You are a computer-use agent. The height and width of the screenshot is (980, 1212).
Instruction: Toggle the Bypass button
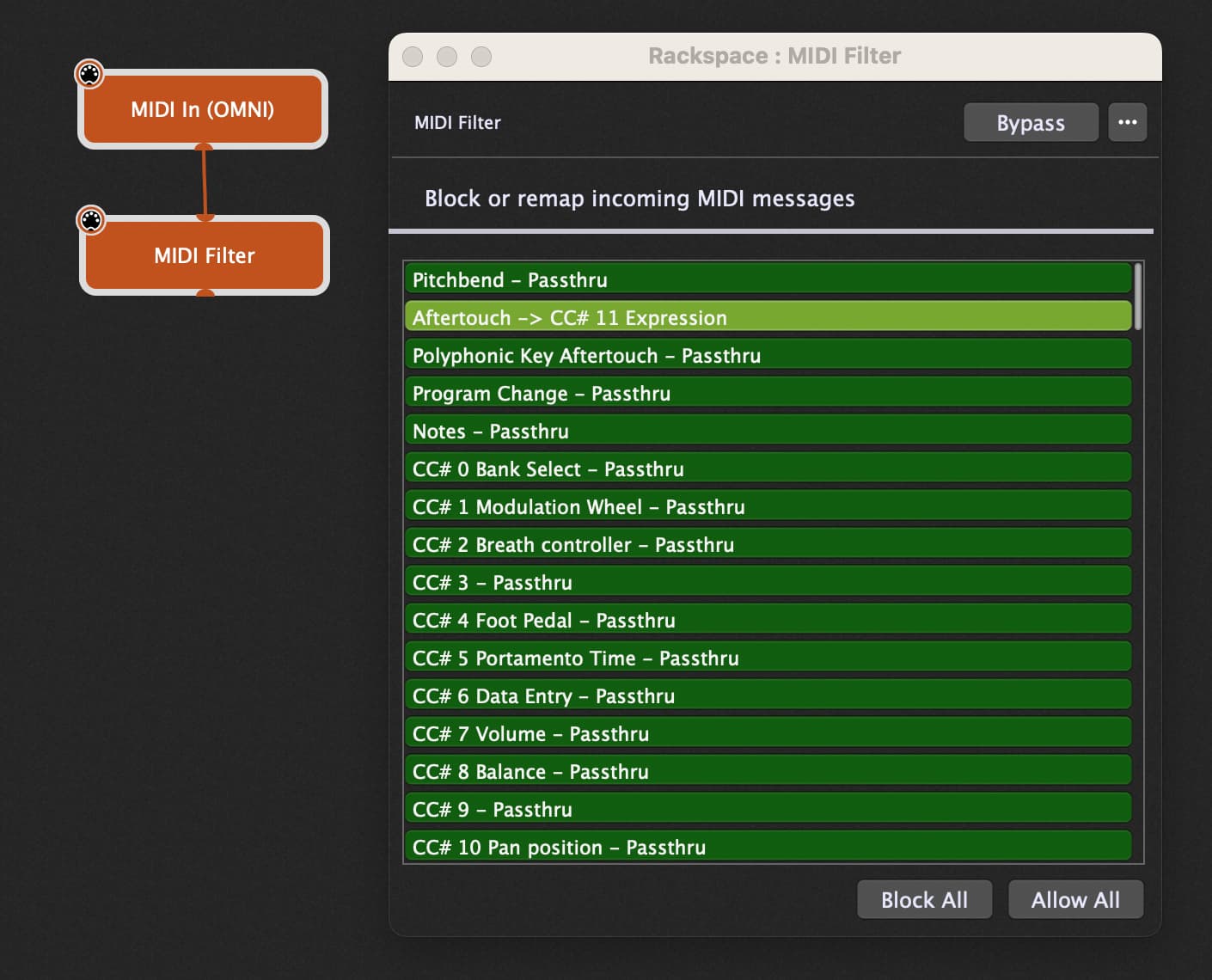click(x=1031, y=122)
